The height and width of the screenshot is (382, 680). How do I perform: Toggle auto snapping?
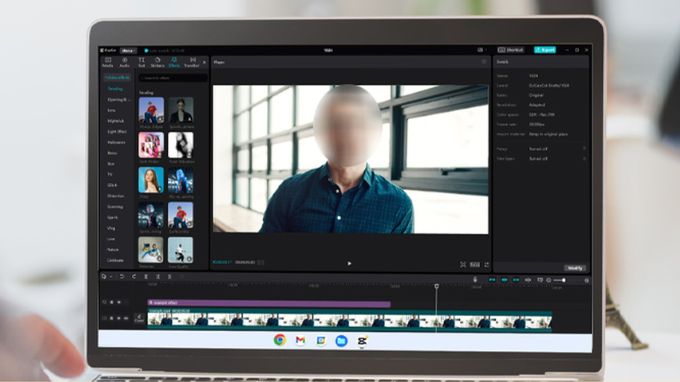pos(504,281)
